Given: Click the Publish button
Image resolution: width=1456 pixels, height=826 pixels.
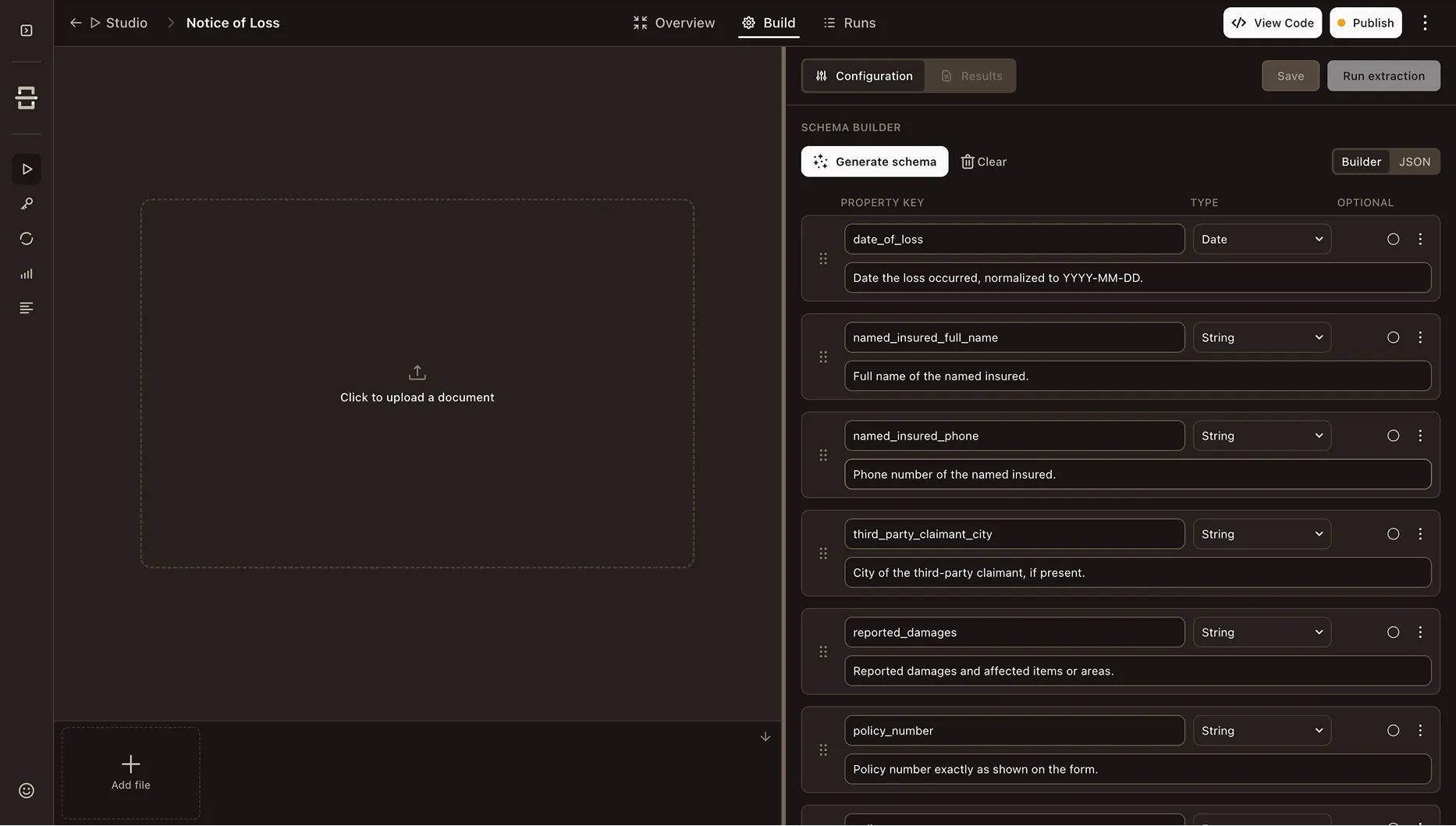Looking at the screenshot, I should pyautogui.click(x=1365, y=23).
